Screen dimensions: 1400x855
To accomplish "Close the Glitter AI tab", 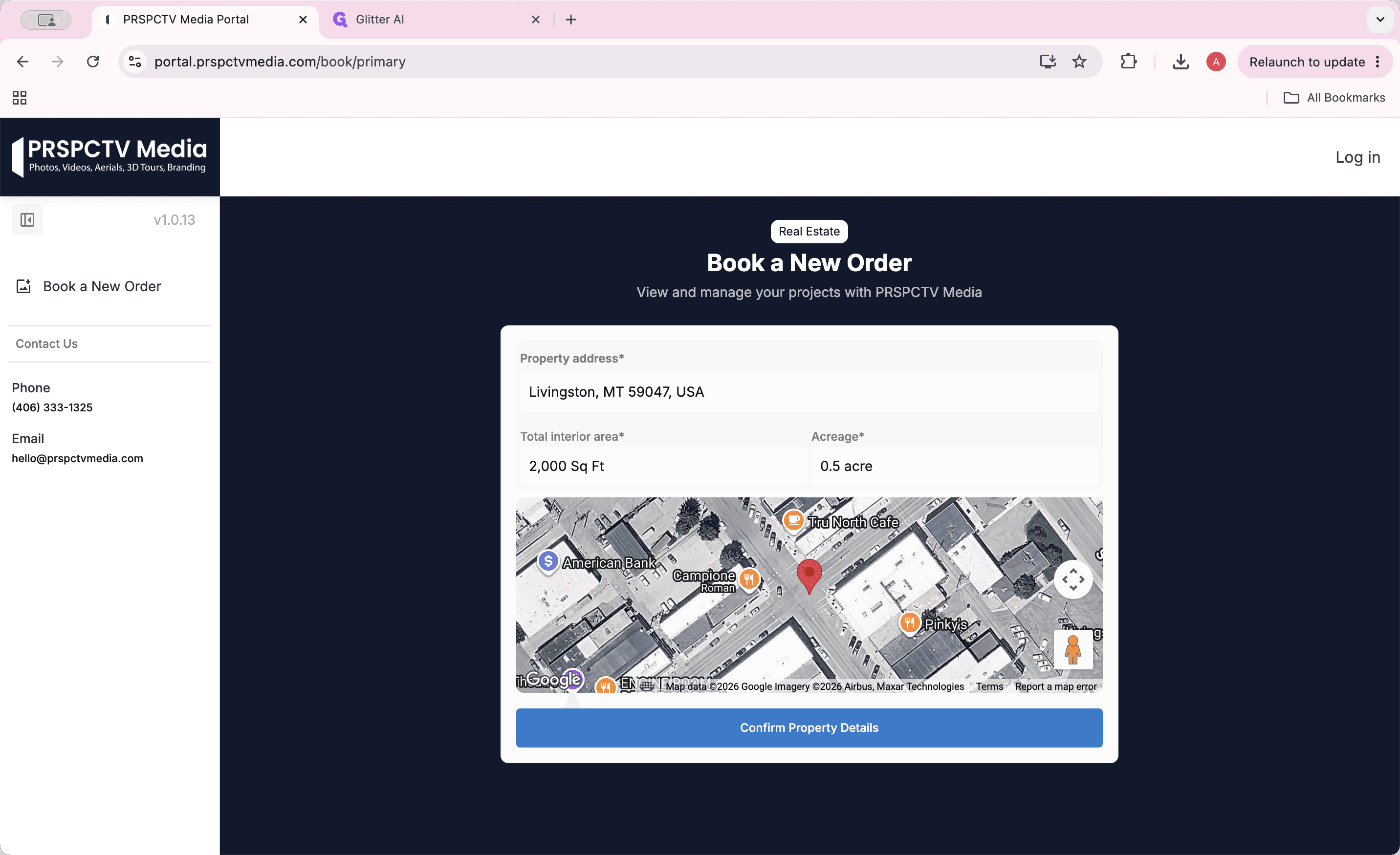I will [535, 20].
